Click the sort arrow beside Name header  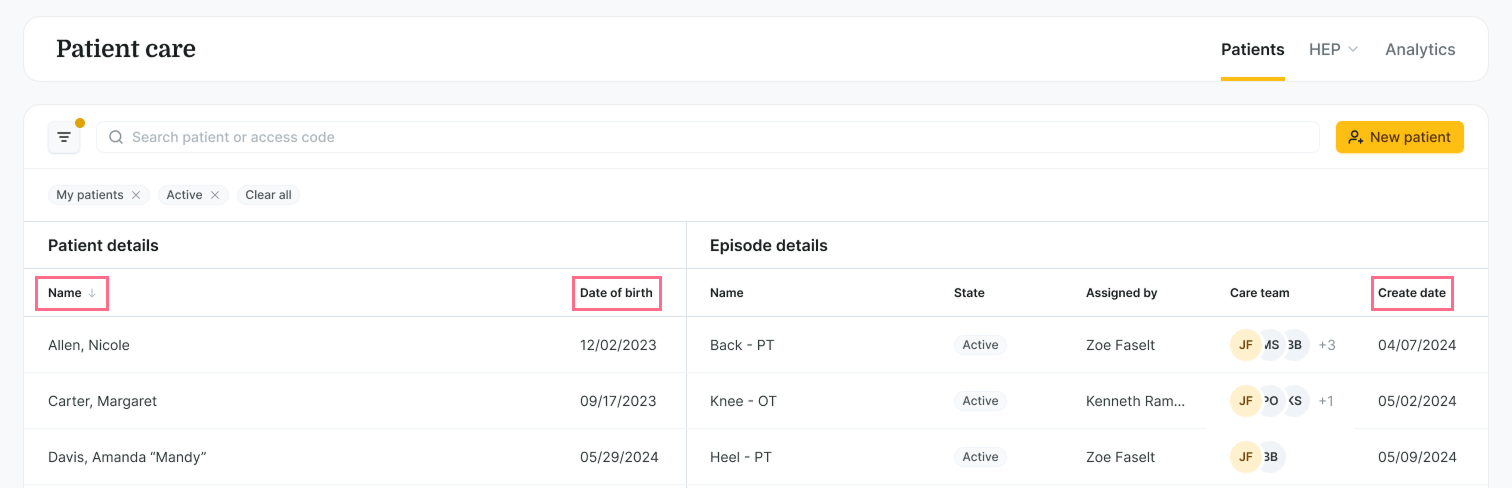coord(92,293)
